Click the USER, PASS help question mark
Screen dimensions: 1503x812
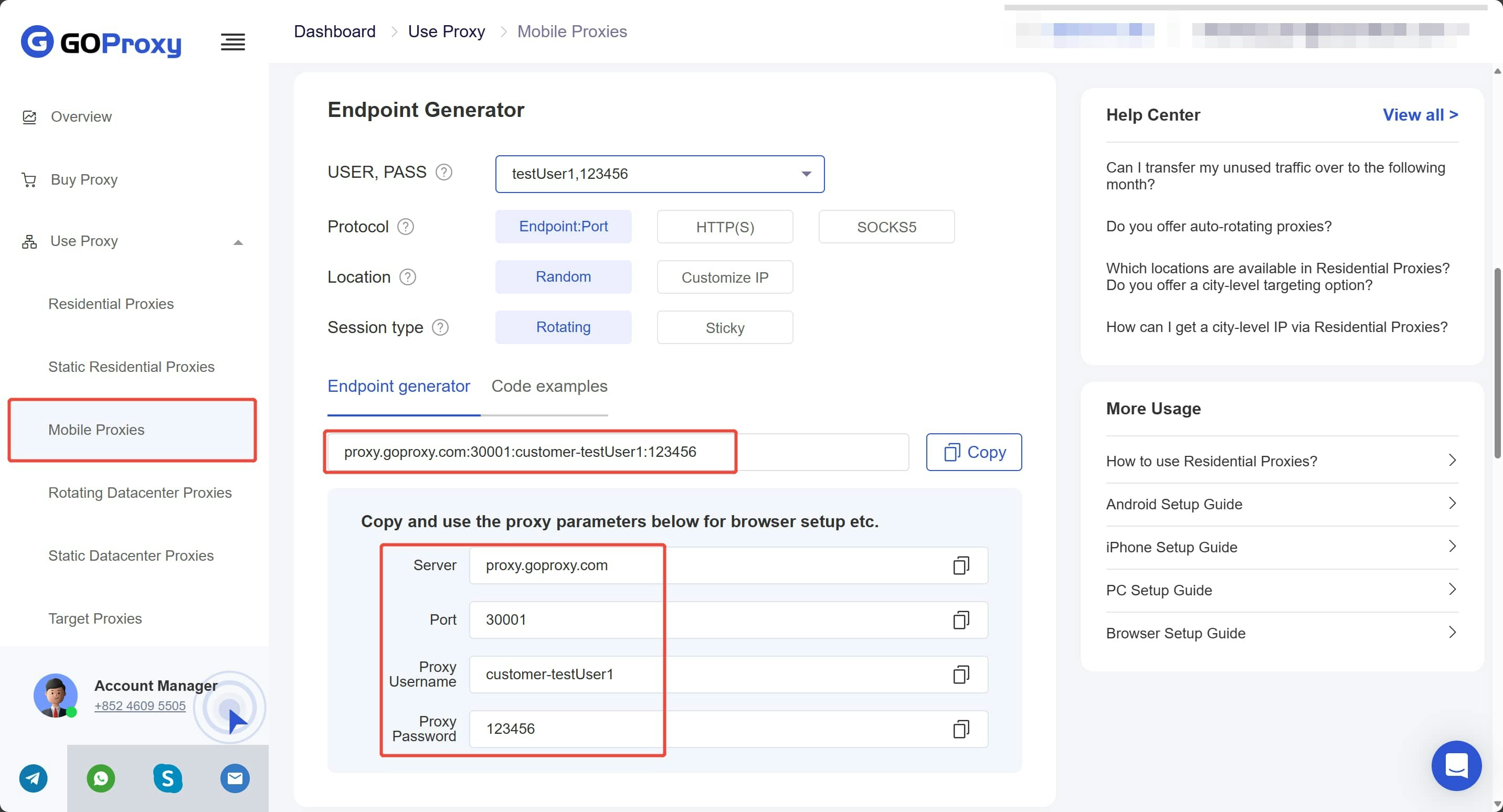click(x=444, y=172)
